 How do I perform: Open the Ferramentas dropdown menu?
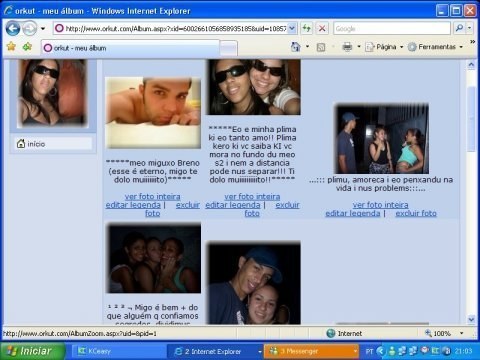pyautogui.click(x=436, y=47)
